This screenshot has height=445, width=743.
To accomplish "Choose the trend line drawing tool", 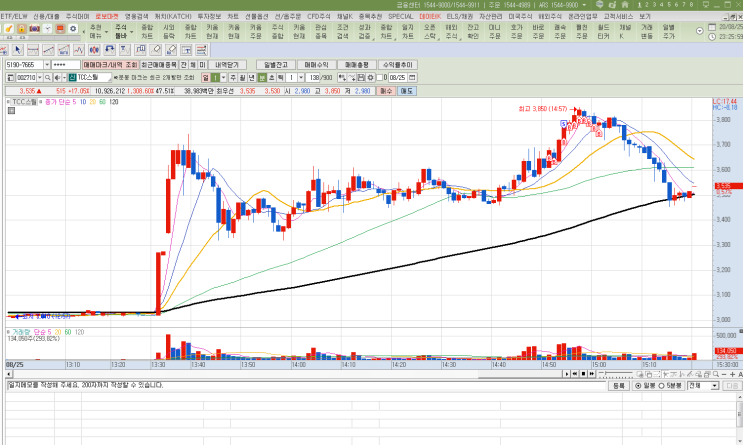I will (48, 50).
